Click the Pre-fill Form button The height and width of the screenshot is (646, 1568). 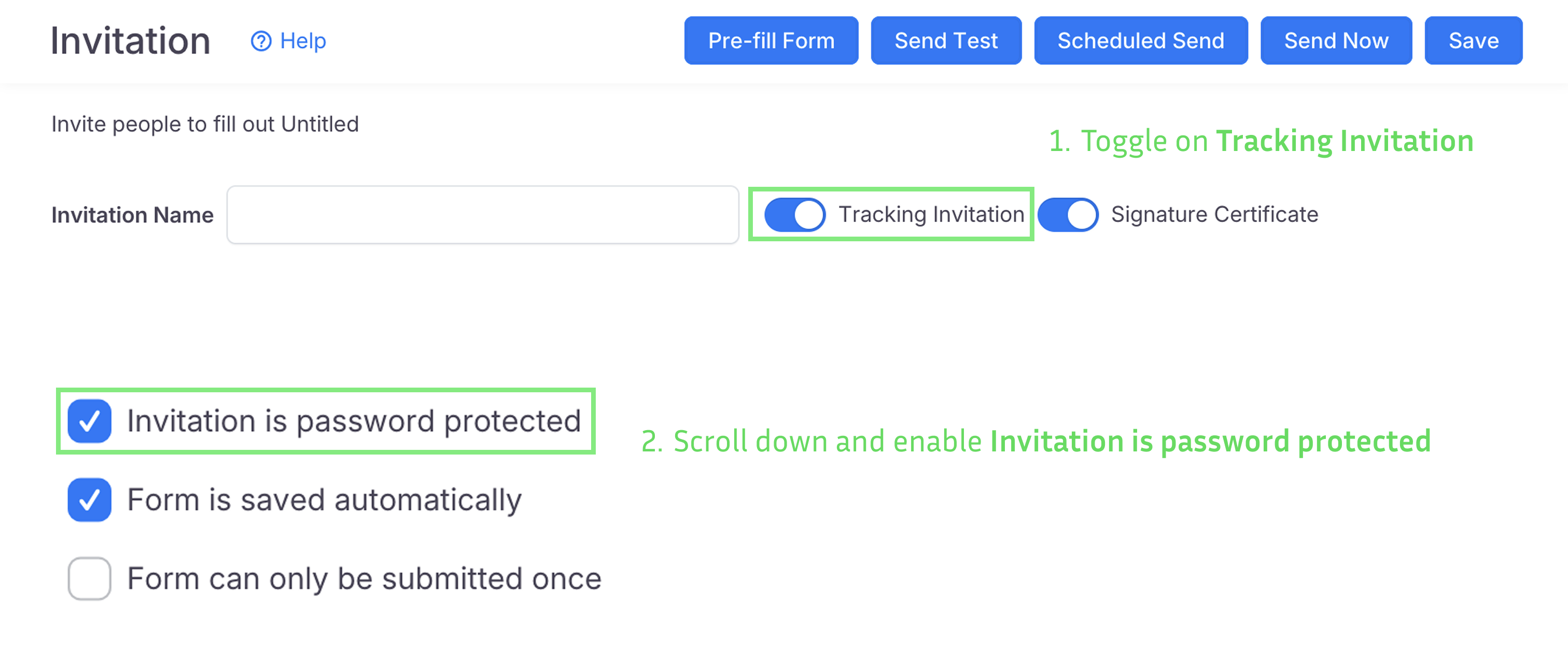click(x=771, y=41)
